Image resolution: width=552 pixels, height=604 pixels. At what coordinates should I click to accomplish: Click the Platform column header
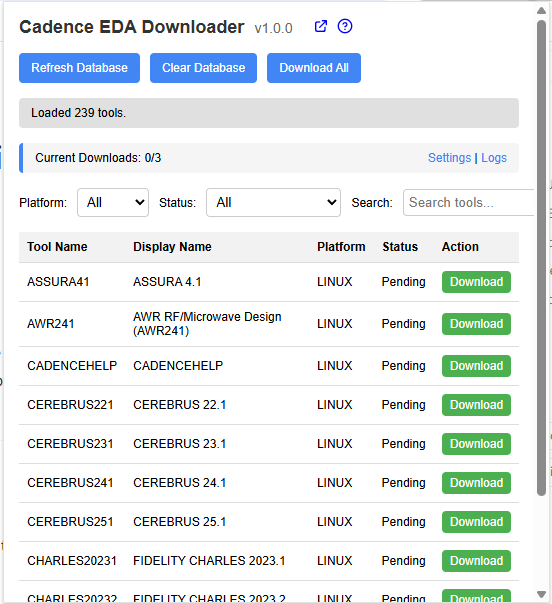click(341, 247)
